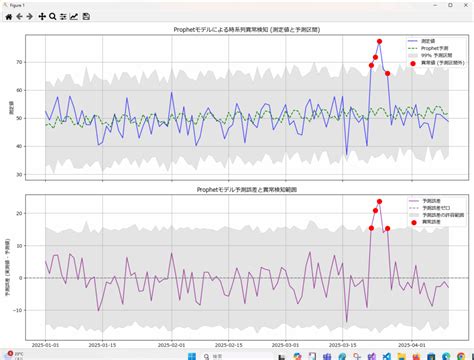Save the figure using the floppy disk icon
474x360 pixels.
coord(86,17)
